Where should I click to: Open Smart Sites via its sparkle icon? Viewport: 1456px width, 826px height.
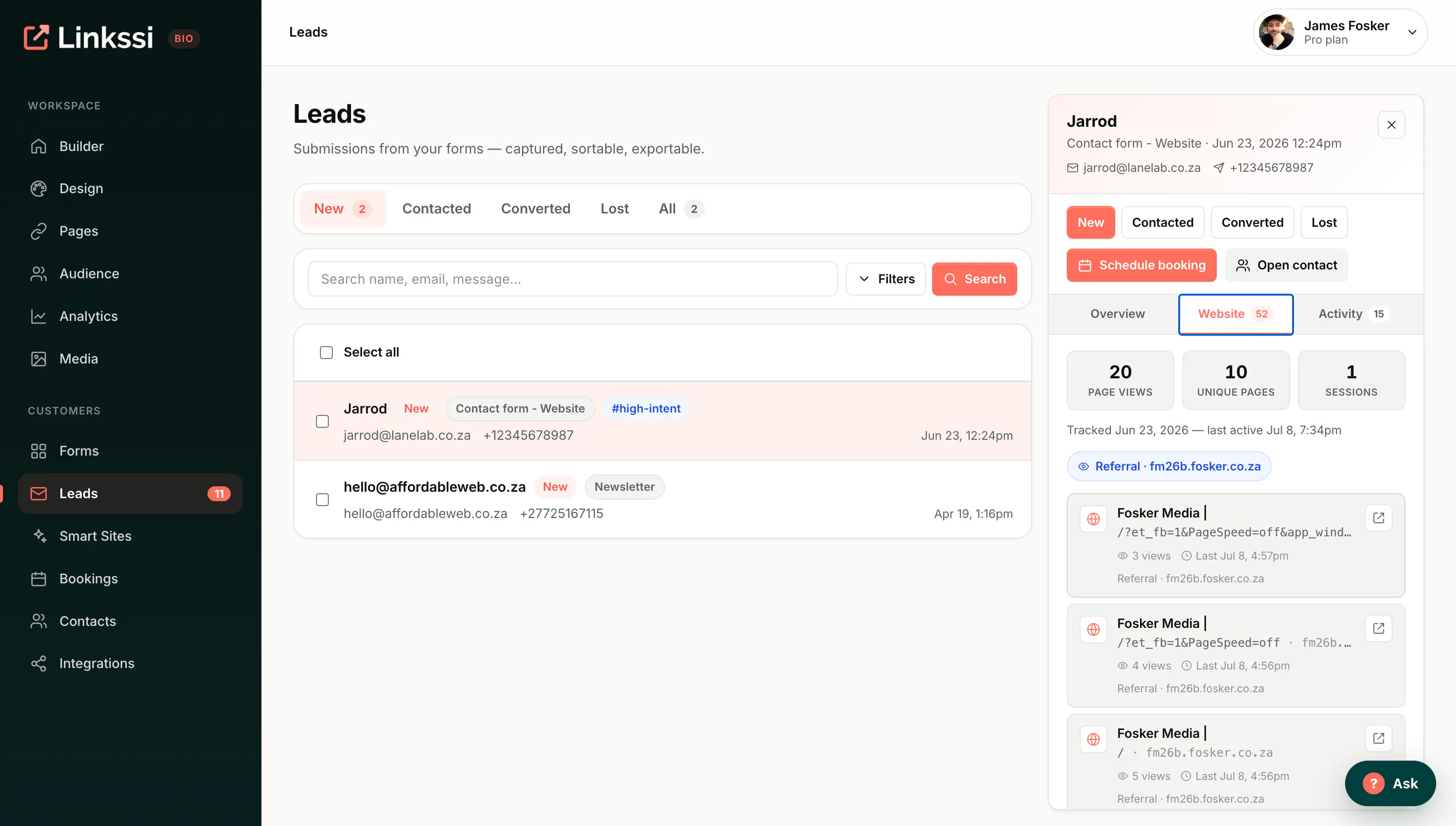click(x=39, y=536)
